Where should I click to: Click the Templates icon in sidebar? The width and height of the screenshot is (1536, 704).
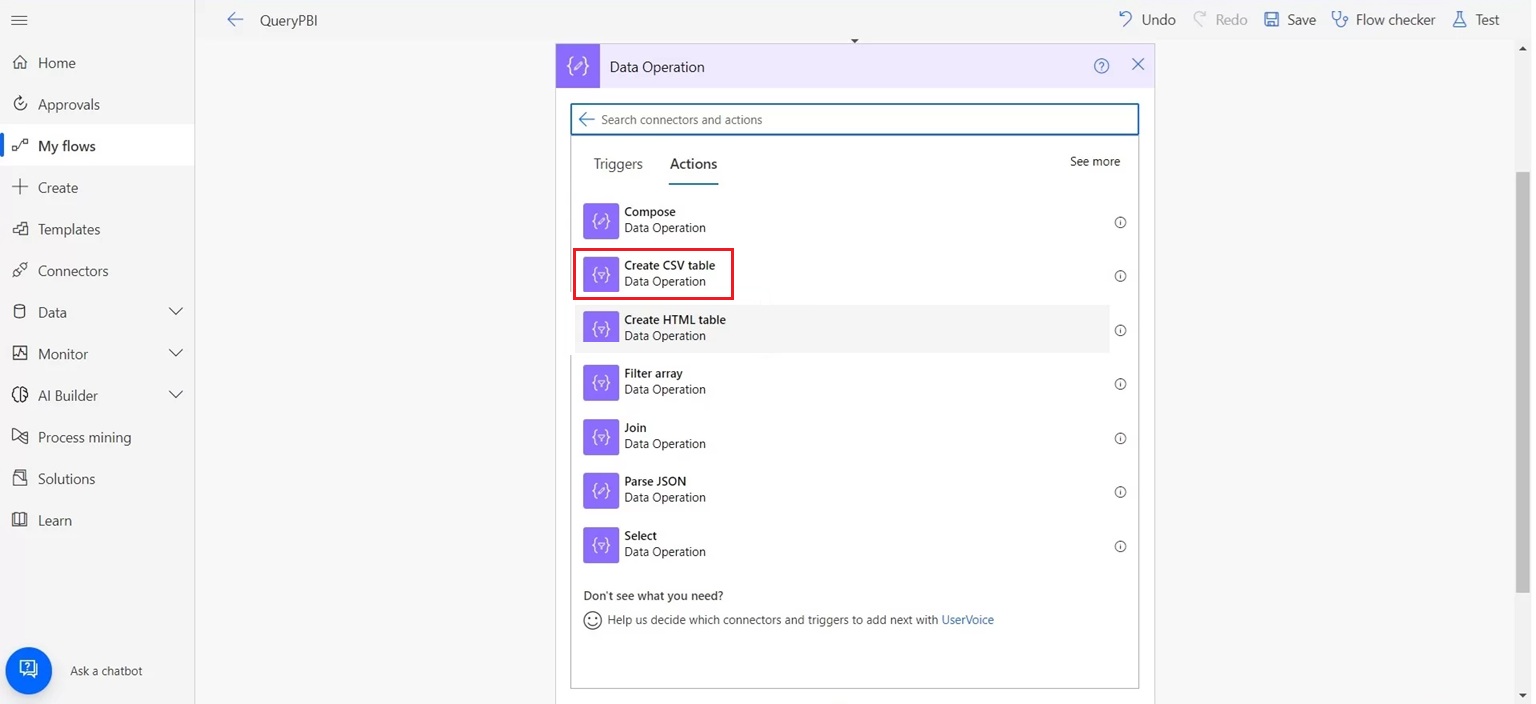(20, 229)
